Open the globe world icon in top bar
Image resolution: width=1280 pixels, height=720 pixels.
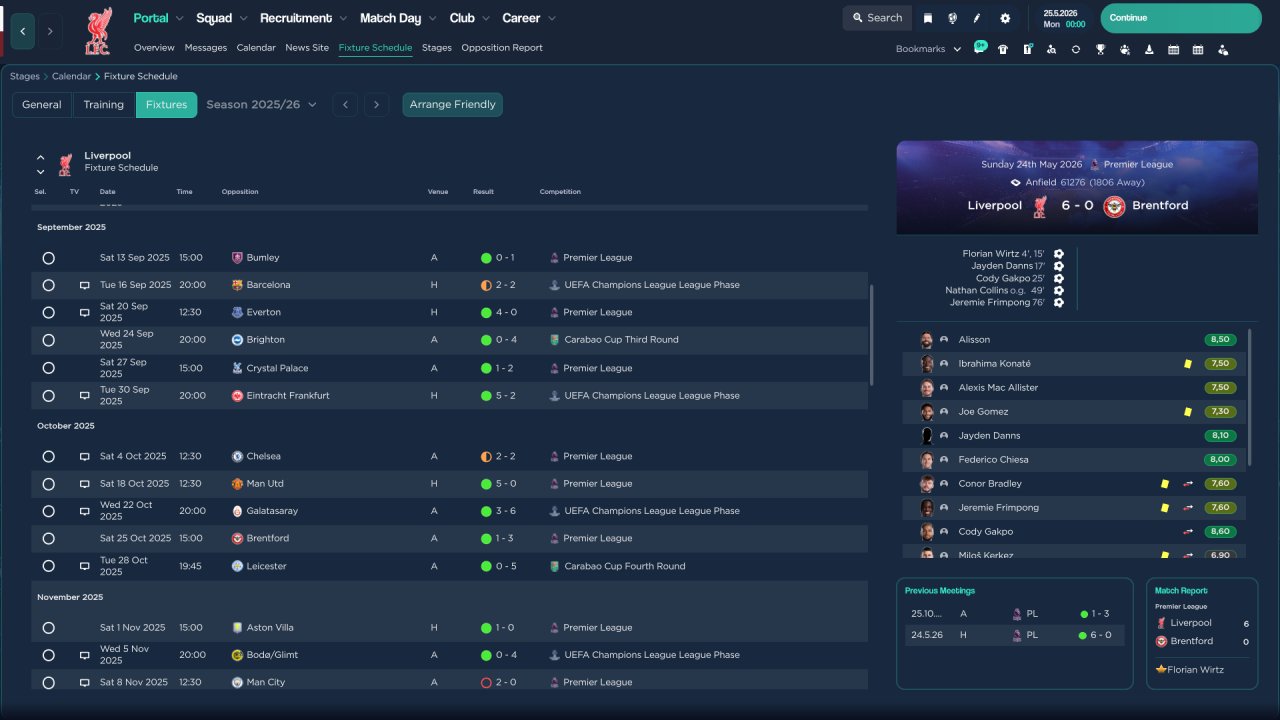[952, 18]
